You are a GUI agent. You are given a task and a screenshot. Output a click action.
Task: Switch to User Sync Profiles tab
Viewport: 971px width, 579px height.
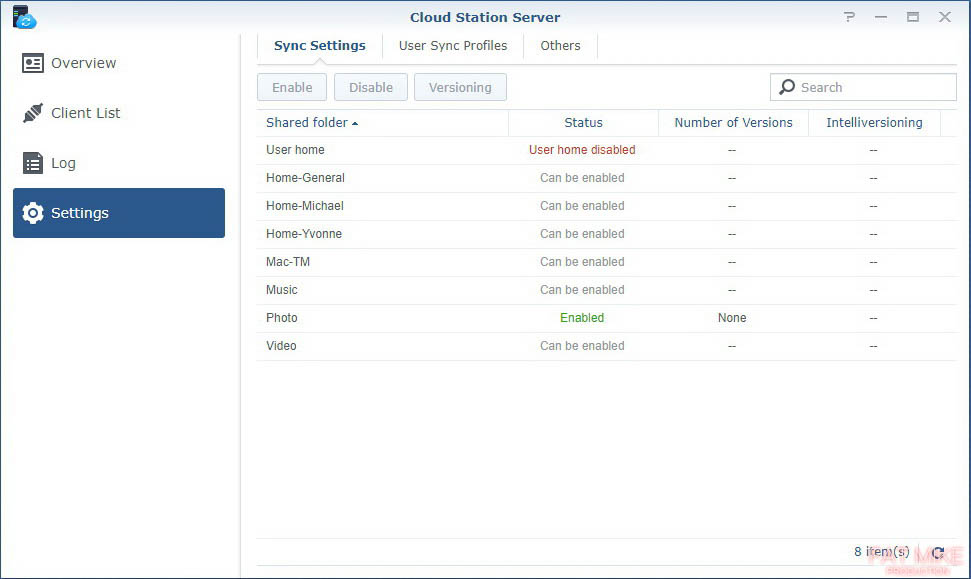453,46
